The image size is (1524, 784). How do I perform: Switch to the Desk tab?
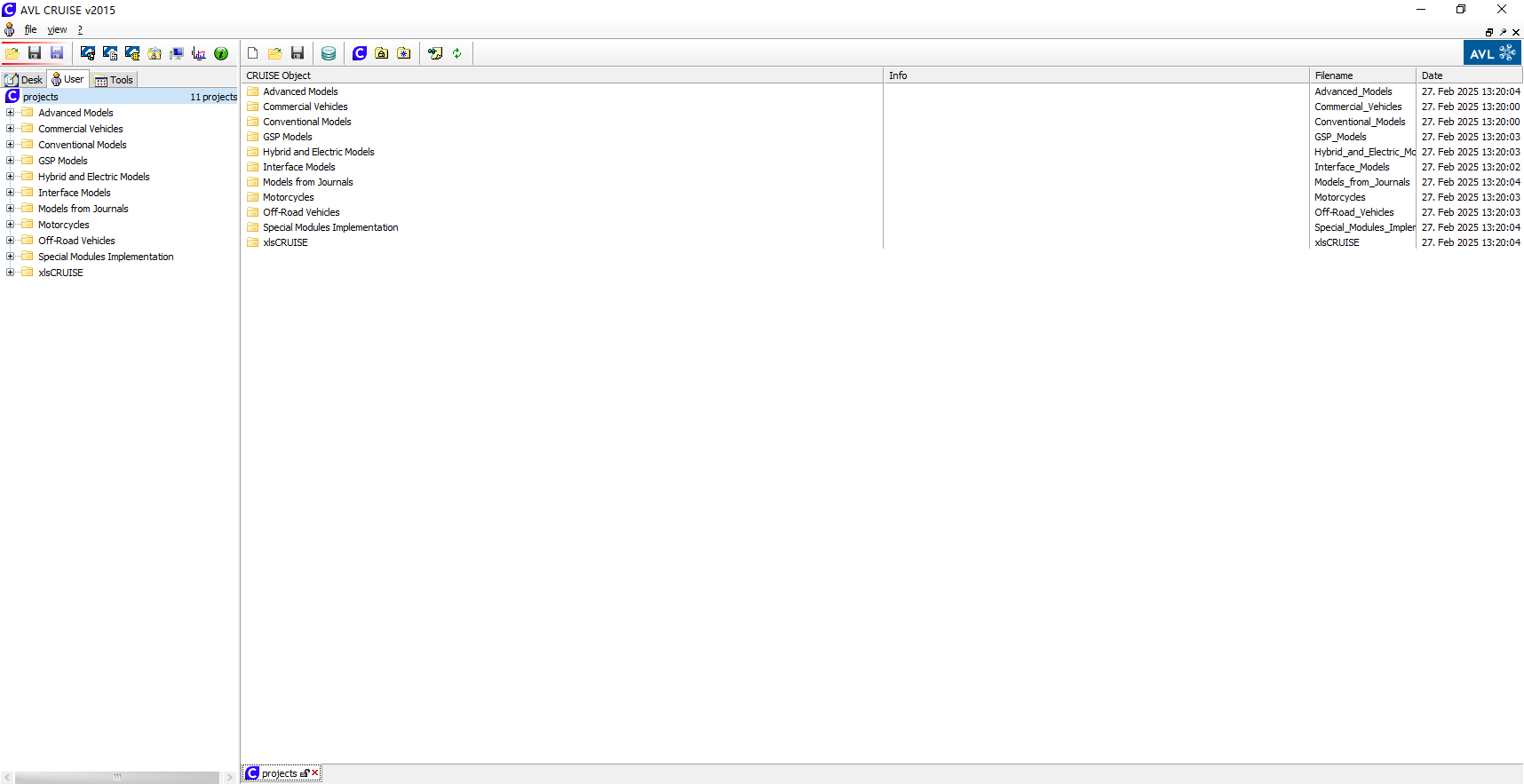(x=24, y=80)
